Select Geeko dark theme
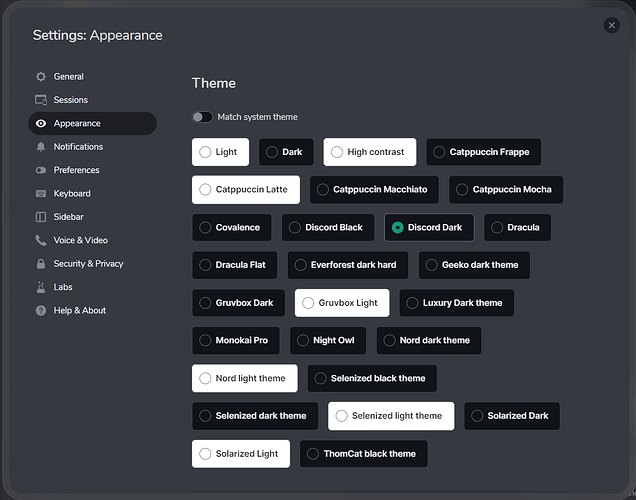The height and width of the screenshot is (500, 636). (x=474, y=265)
